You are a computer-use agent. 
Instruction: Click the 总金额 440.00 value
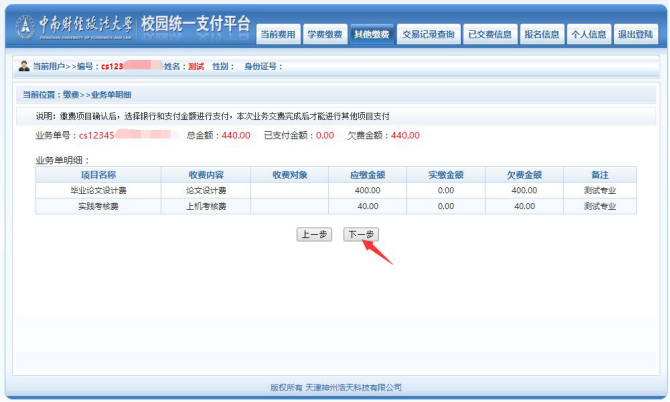[x=236, y=135]
